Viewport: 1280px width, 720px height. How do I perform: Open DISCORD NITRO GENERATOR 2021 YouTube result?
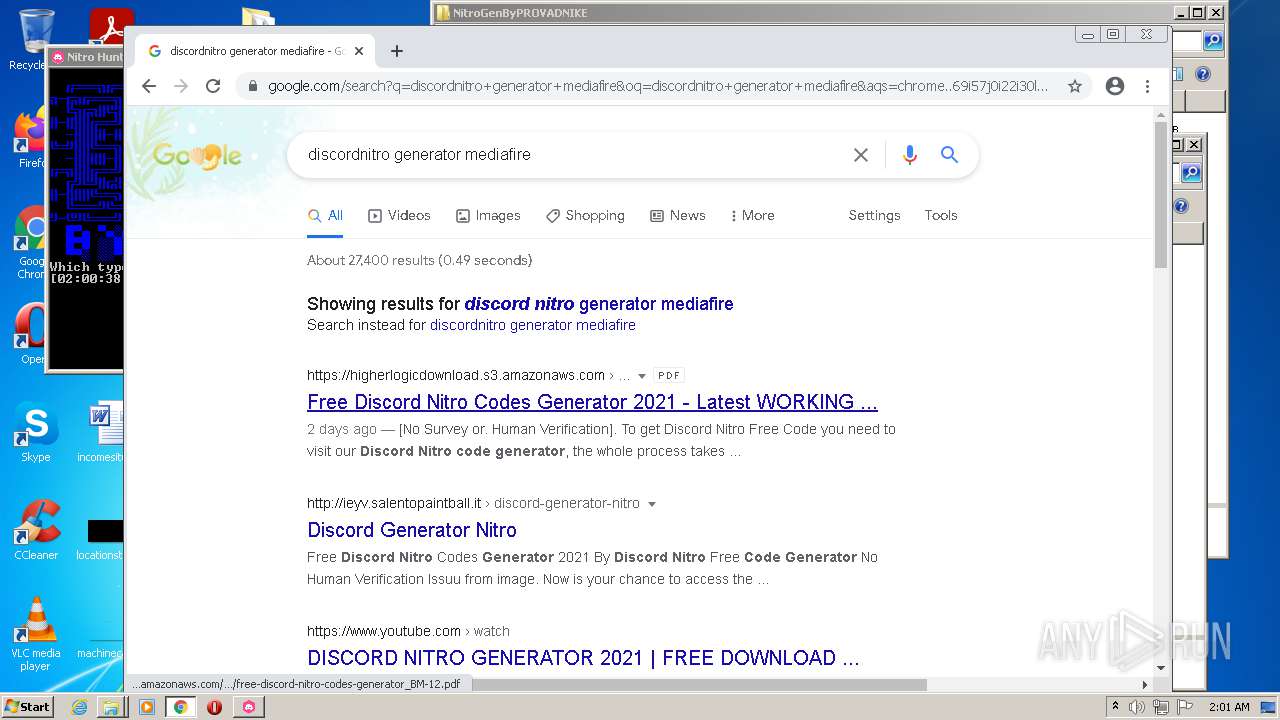(583, 658)
